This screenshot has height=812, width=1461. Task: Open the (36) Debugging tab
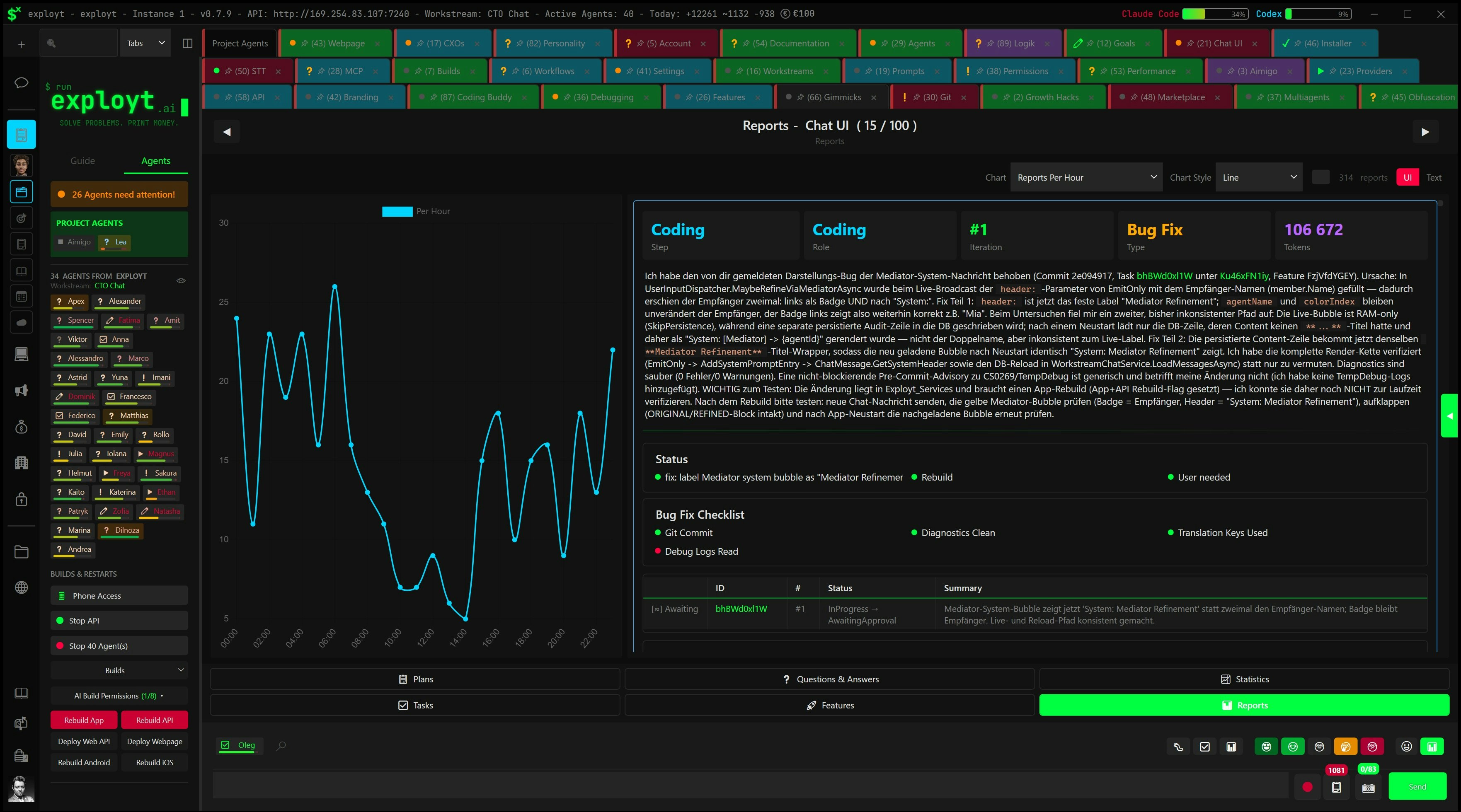point(601,97)
